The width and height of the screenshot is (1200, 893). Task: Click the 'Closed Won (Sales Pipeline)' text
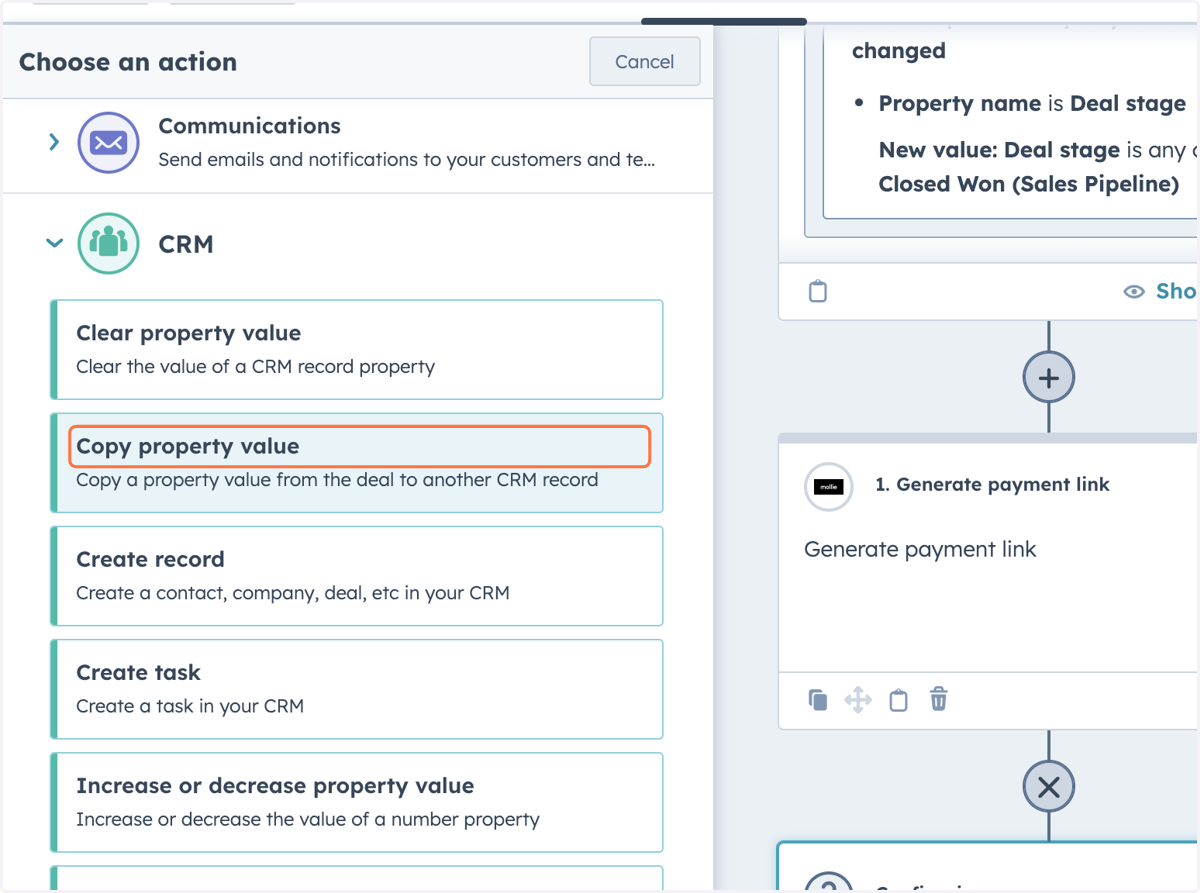[1029, 184]
